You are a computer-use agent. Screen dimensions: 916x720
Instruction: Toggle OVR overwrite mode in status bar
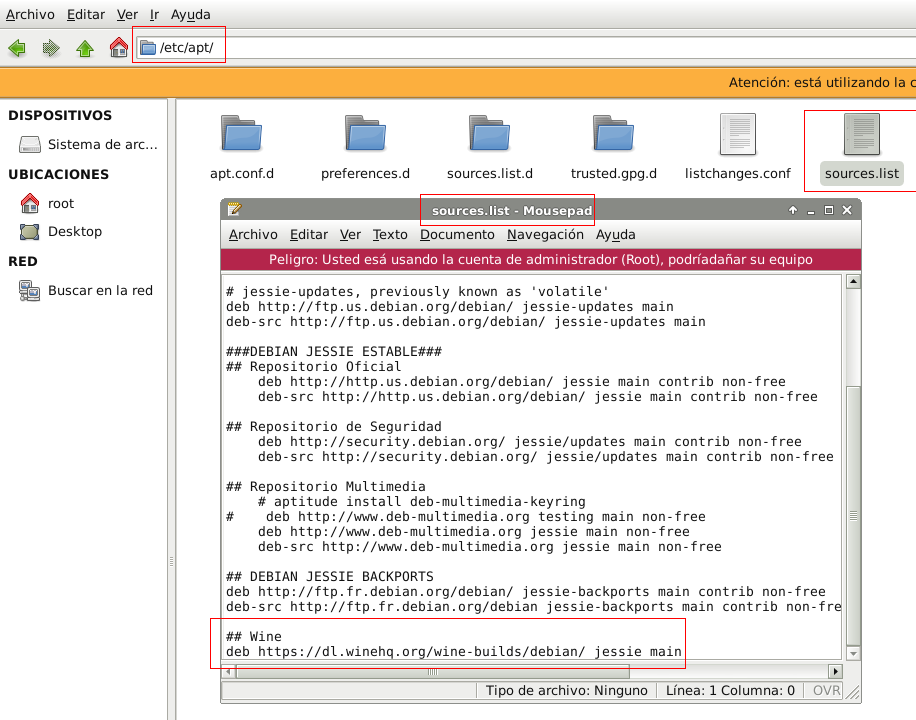click(827, 691)
